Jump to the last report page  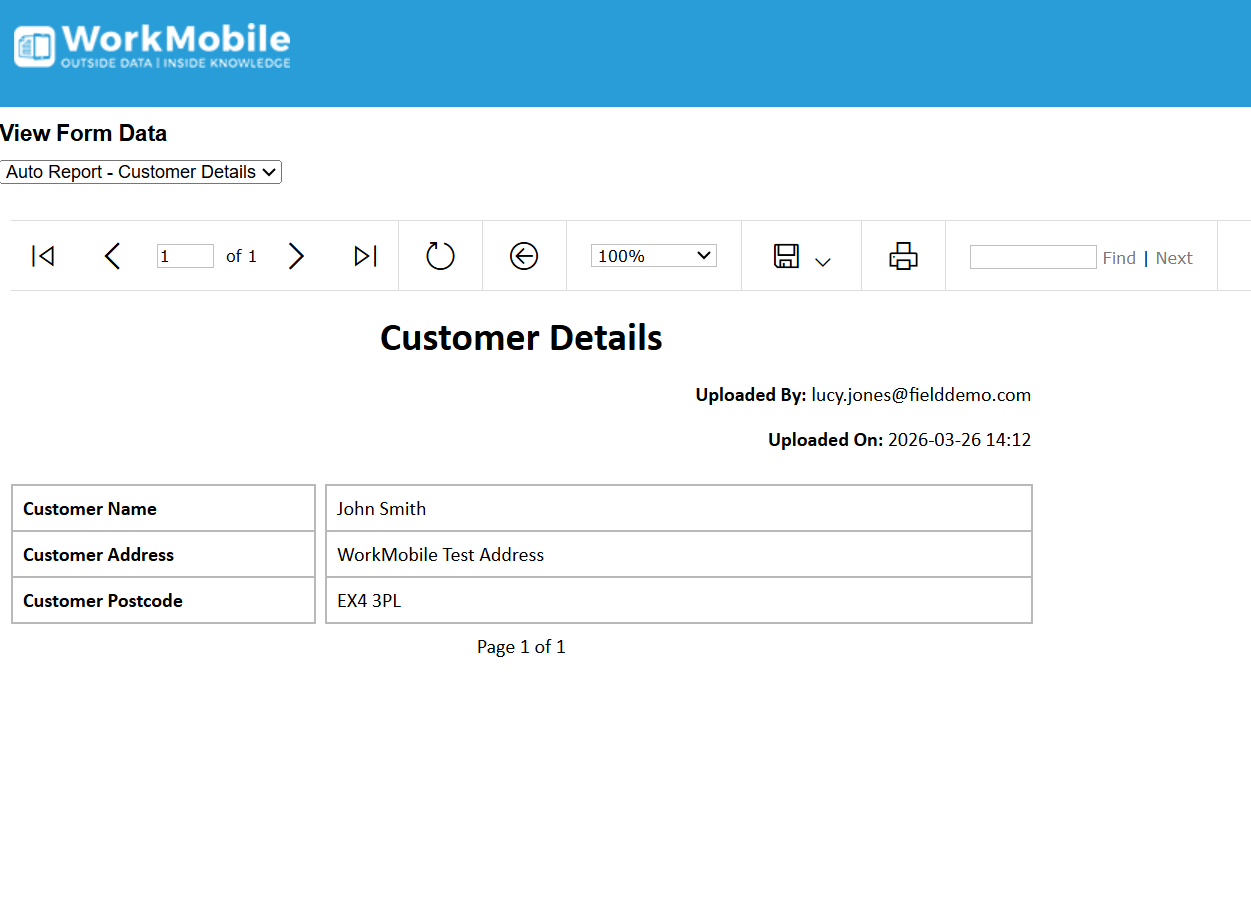[365, 256]
